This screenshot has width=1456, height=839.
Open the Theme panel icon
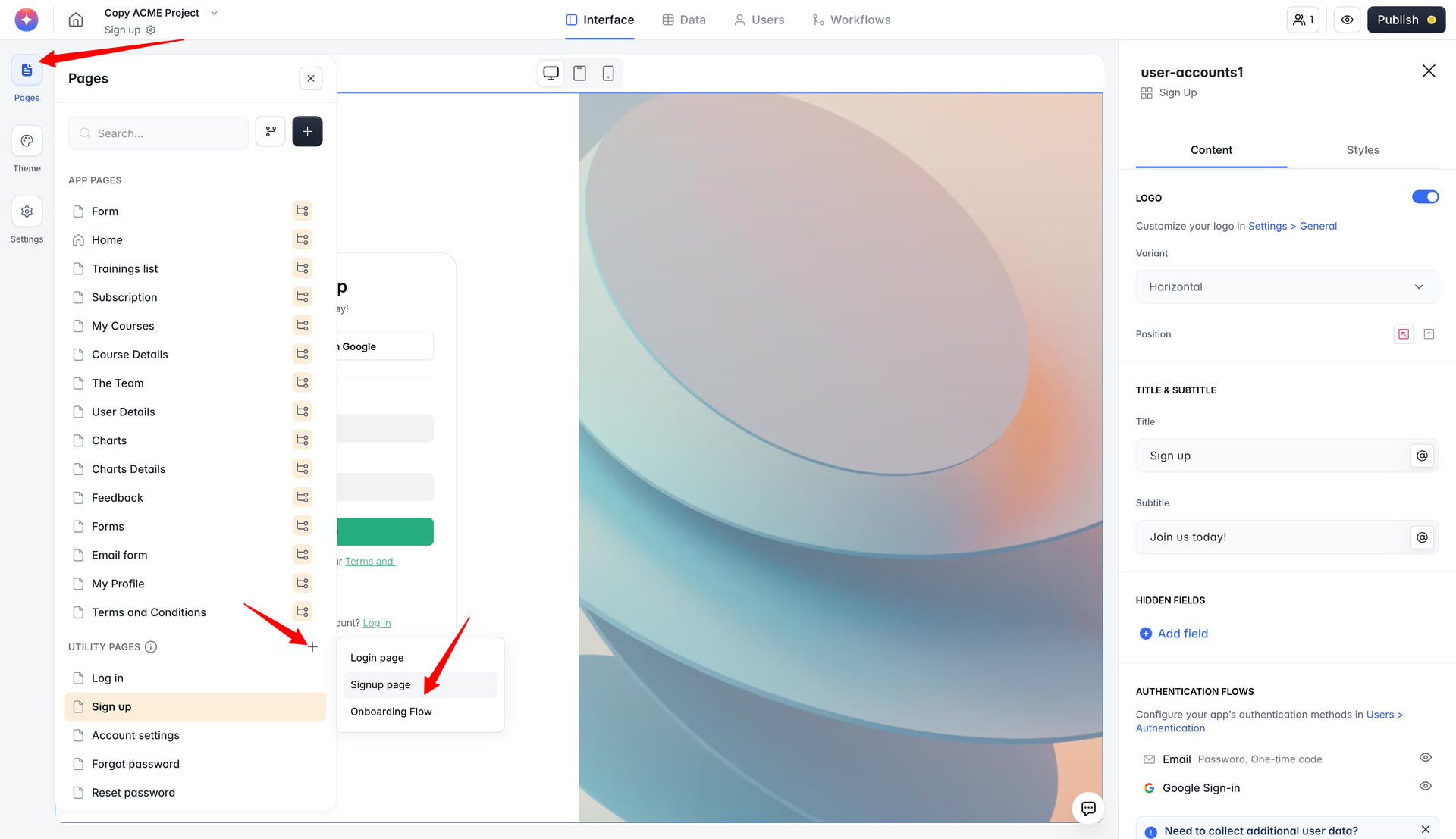27,141
